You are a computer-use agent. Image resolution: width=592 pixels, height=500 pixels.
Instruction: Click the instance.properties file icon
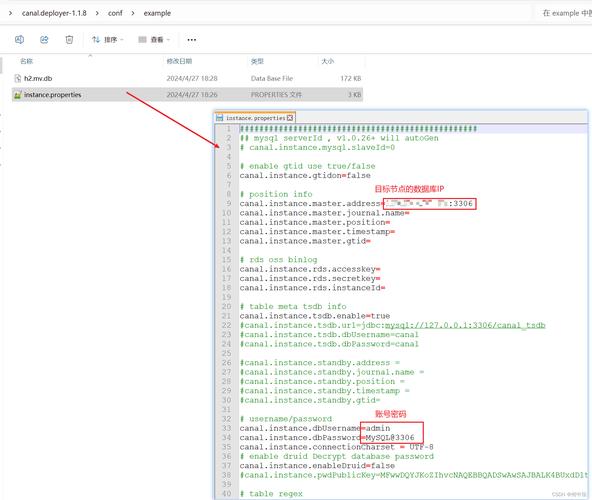click(17, 95)
